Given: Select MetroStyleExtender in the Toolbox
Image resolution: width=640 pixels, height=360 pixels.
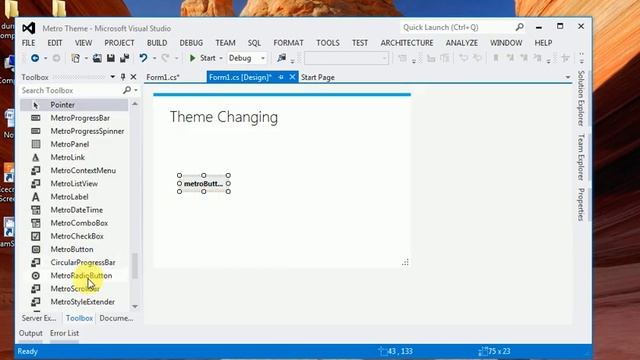Looking at the screenshot, I should tap(74, 302).
